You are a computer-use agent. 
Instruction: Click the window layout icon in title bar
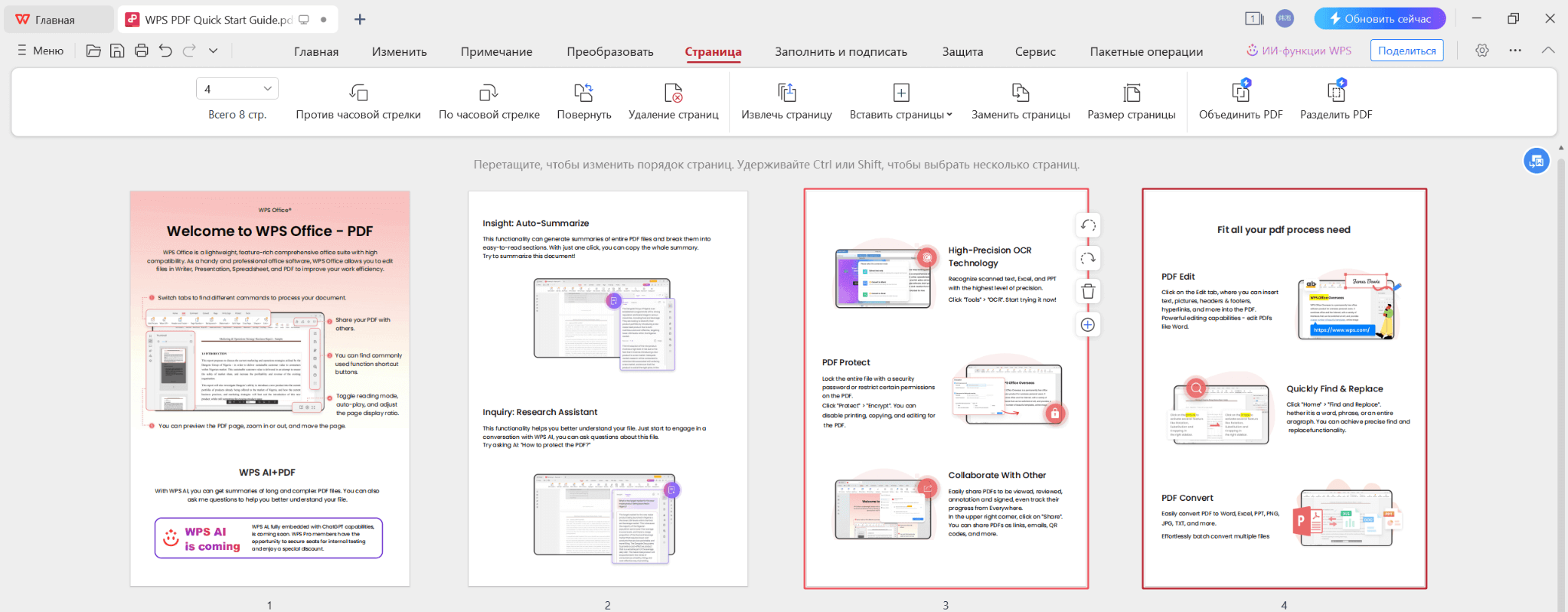click(x=1254, y=18)
